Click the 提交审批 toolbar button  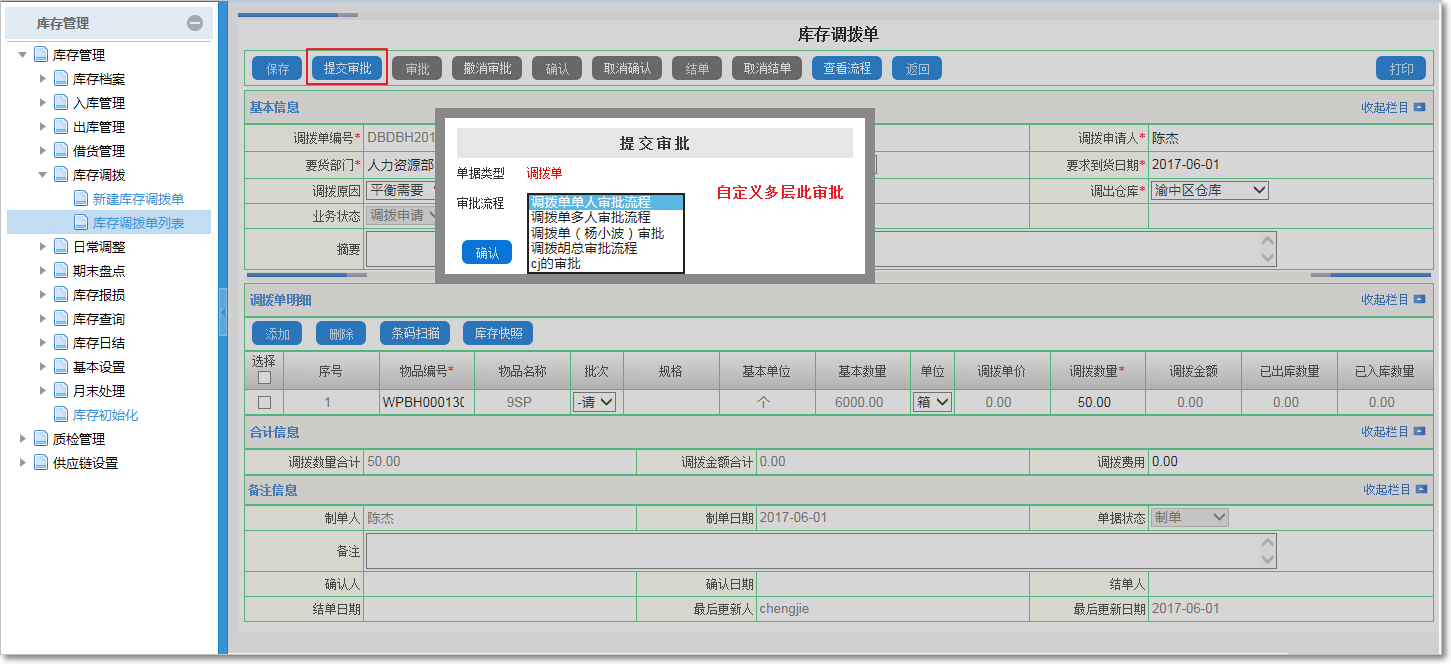[x=347, y=68]
